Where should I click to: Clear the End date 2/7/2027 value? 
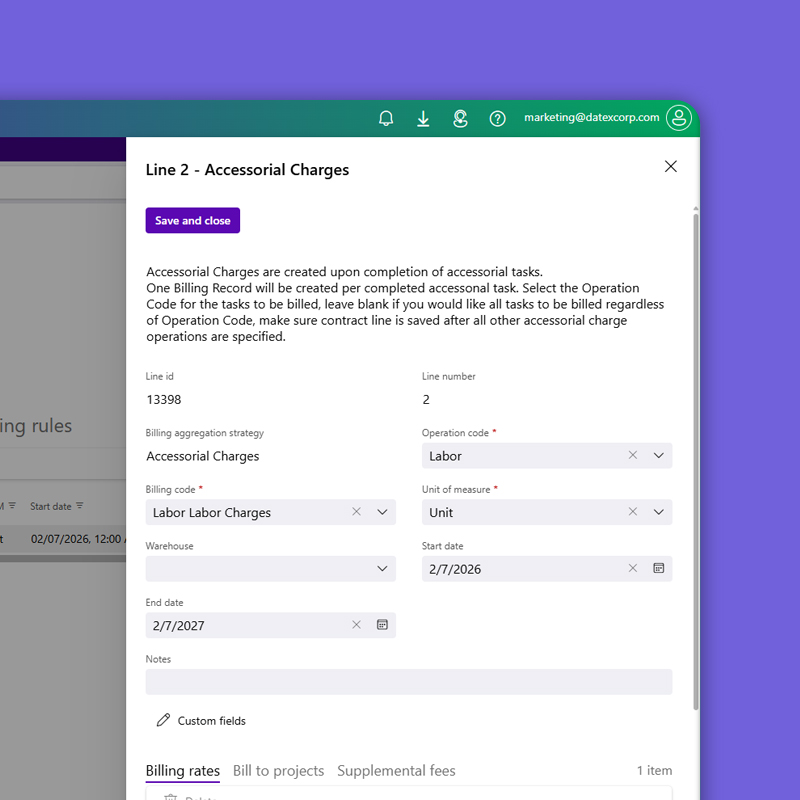(x=356, y=625)
